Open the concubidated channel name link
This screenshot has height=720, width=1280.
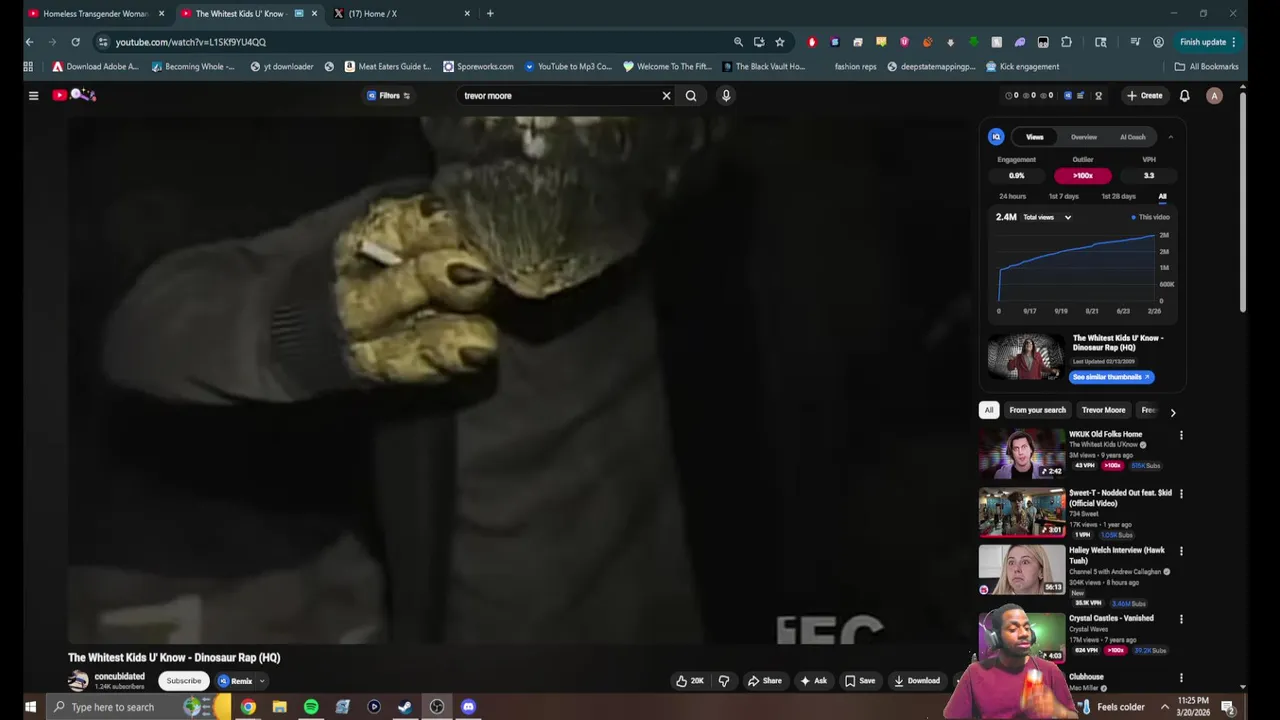tap(119, 677)
